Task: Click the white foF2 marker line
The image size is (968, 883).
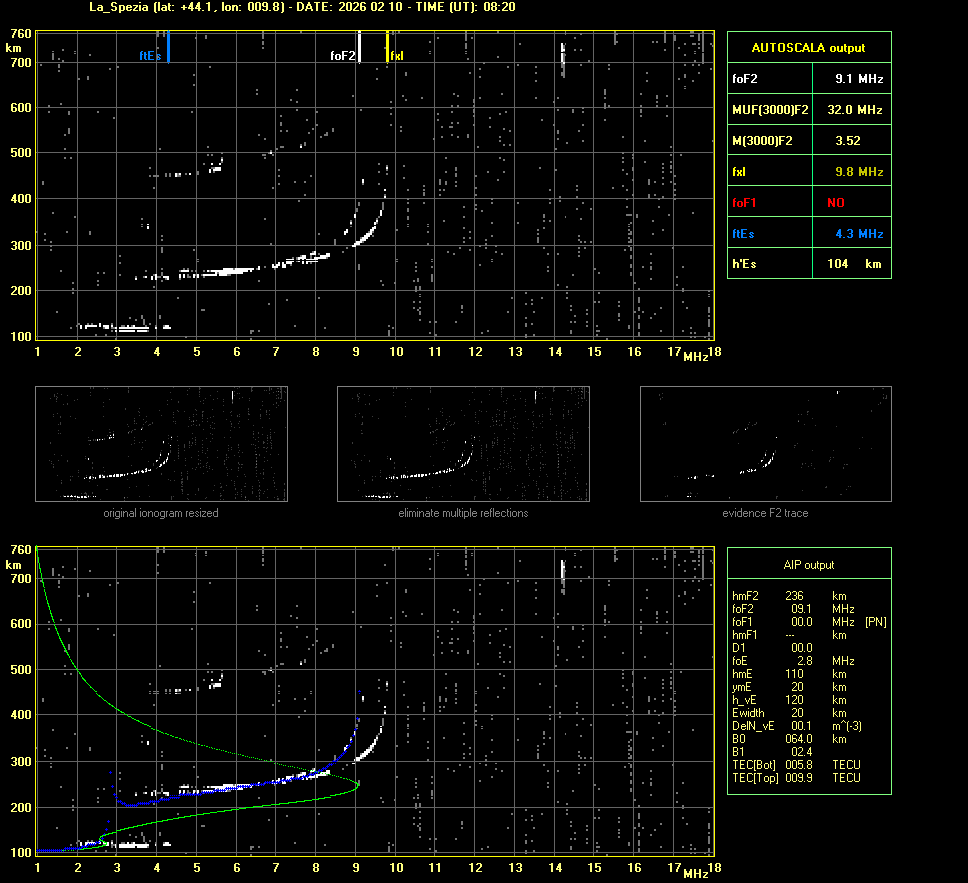Action: 359,47
